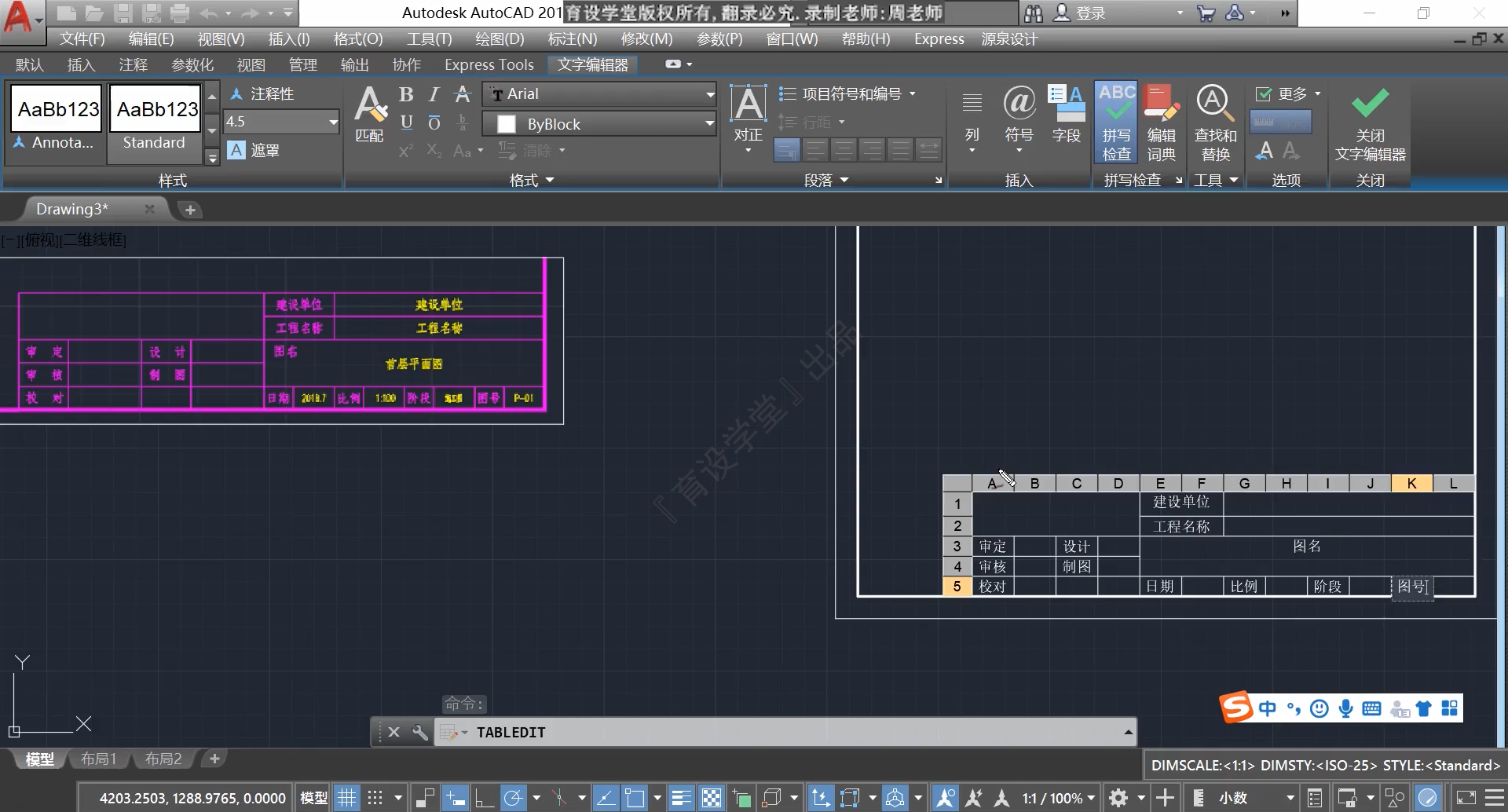Expand the 工具 panel
Screen dimensions: 1508x812
1216,180
